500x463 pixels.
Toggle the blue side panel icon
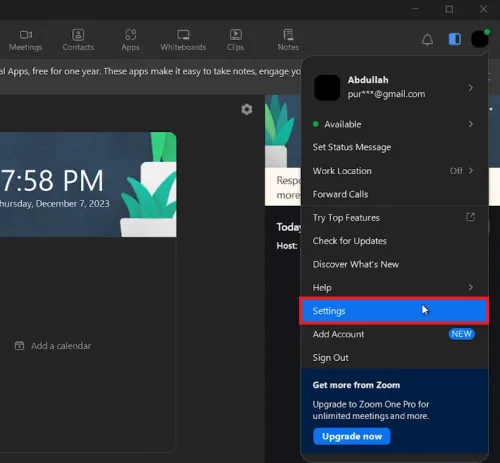(x=455, y=39)
